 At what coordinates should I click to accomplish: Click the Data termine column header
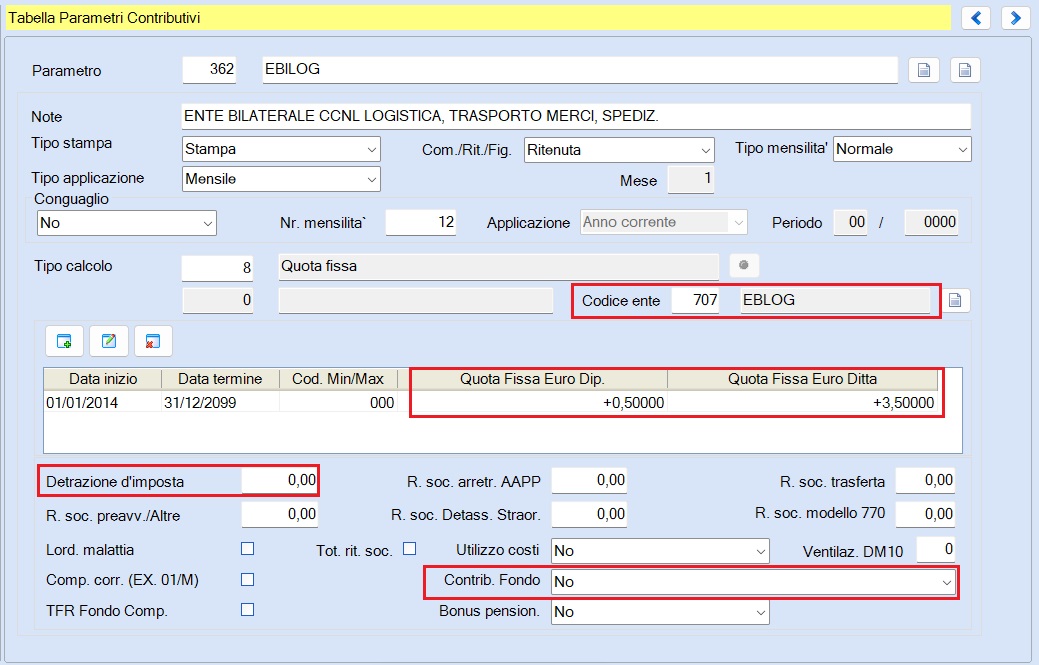coord(220,379)
